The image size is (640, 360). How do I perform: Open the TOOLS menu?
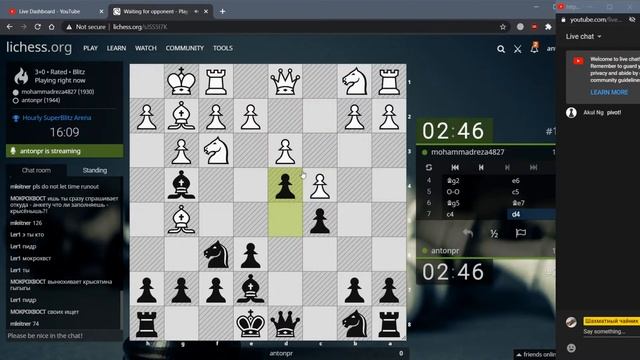coord(223,48)
